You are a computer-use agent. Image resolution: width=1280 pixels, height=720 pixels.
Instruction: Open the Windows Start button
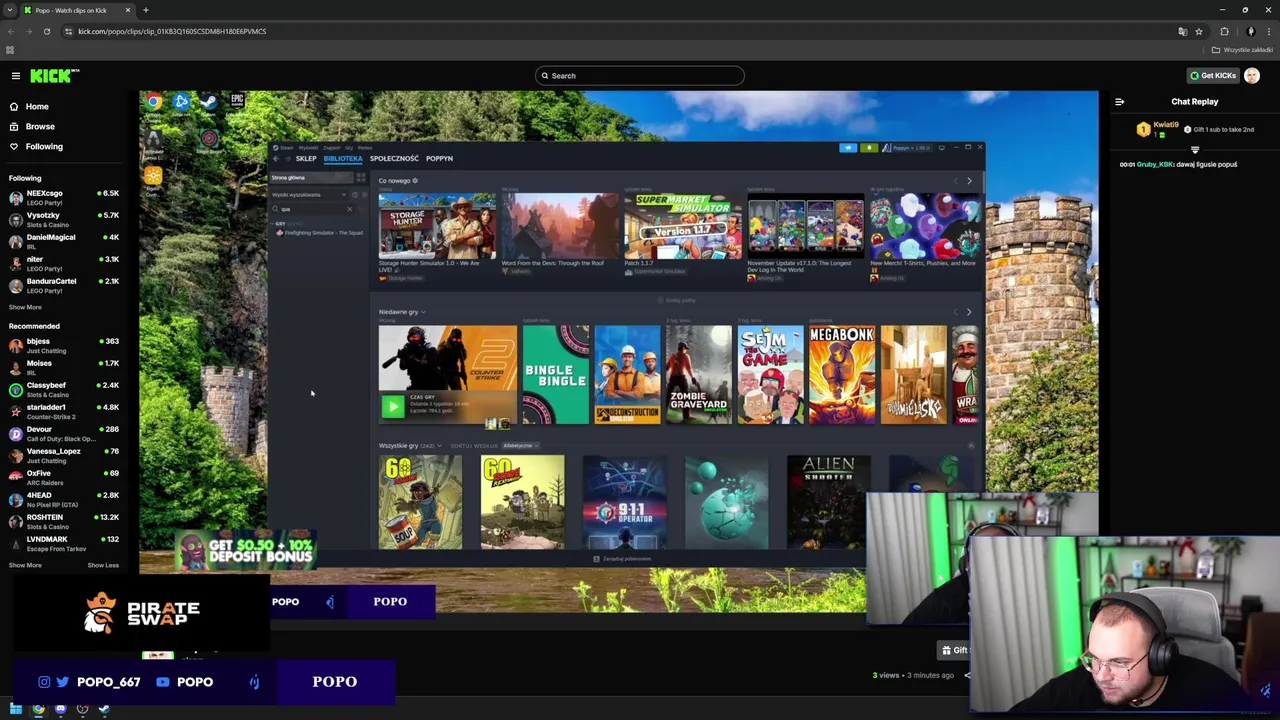coord(16,709)
